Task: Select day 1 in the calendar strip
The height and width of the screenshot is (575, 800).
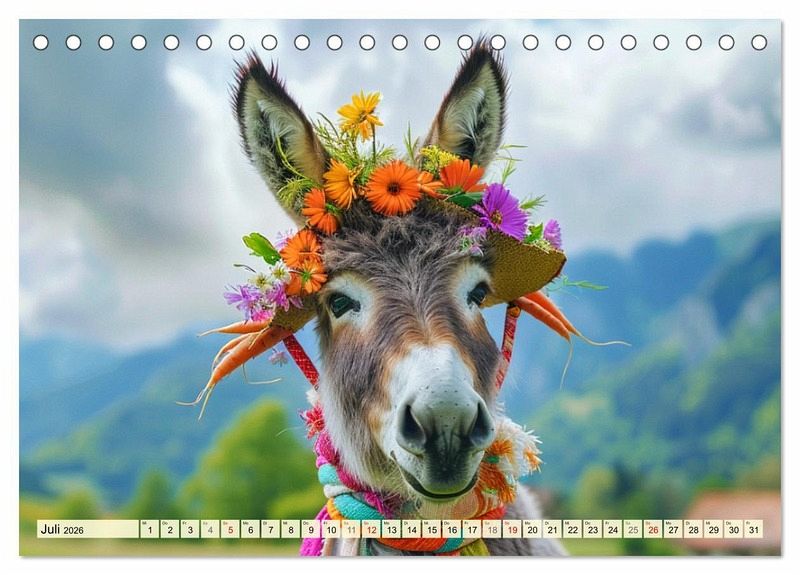Action: (x=149, y=529)
